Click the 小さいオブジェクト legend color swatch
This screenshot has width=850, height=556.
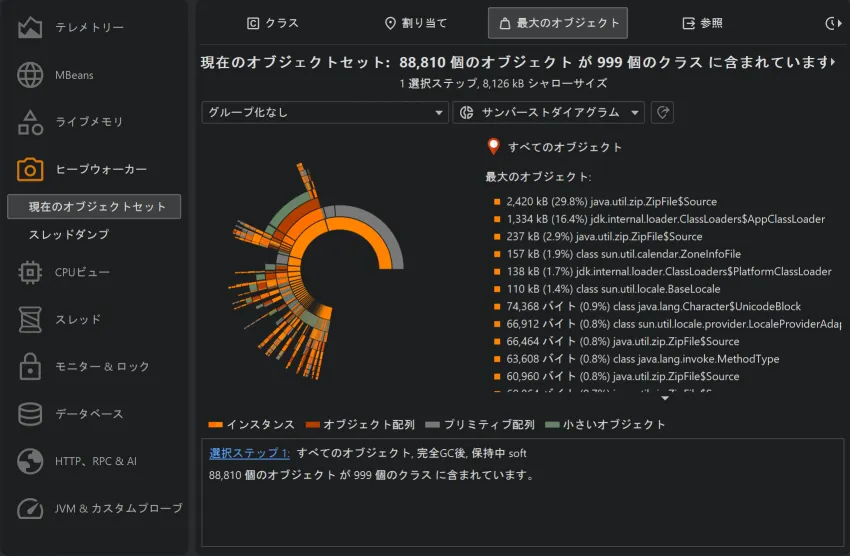point(552,425)
